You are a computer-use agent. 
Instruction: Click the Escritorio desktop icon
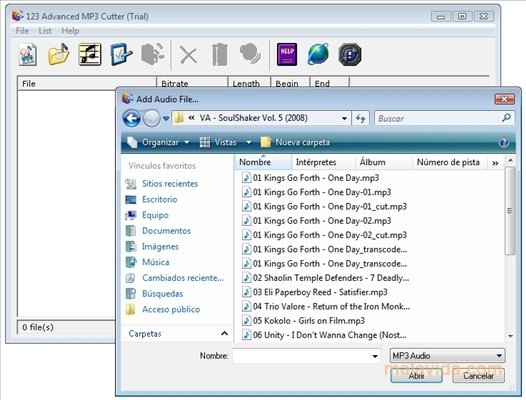point(130,200)
